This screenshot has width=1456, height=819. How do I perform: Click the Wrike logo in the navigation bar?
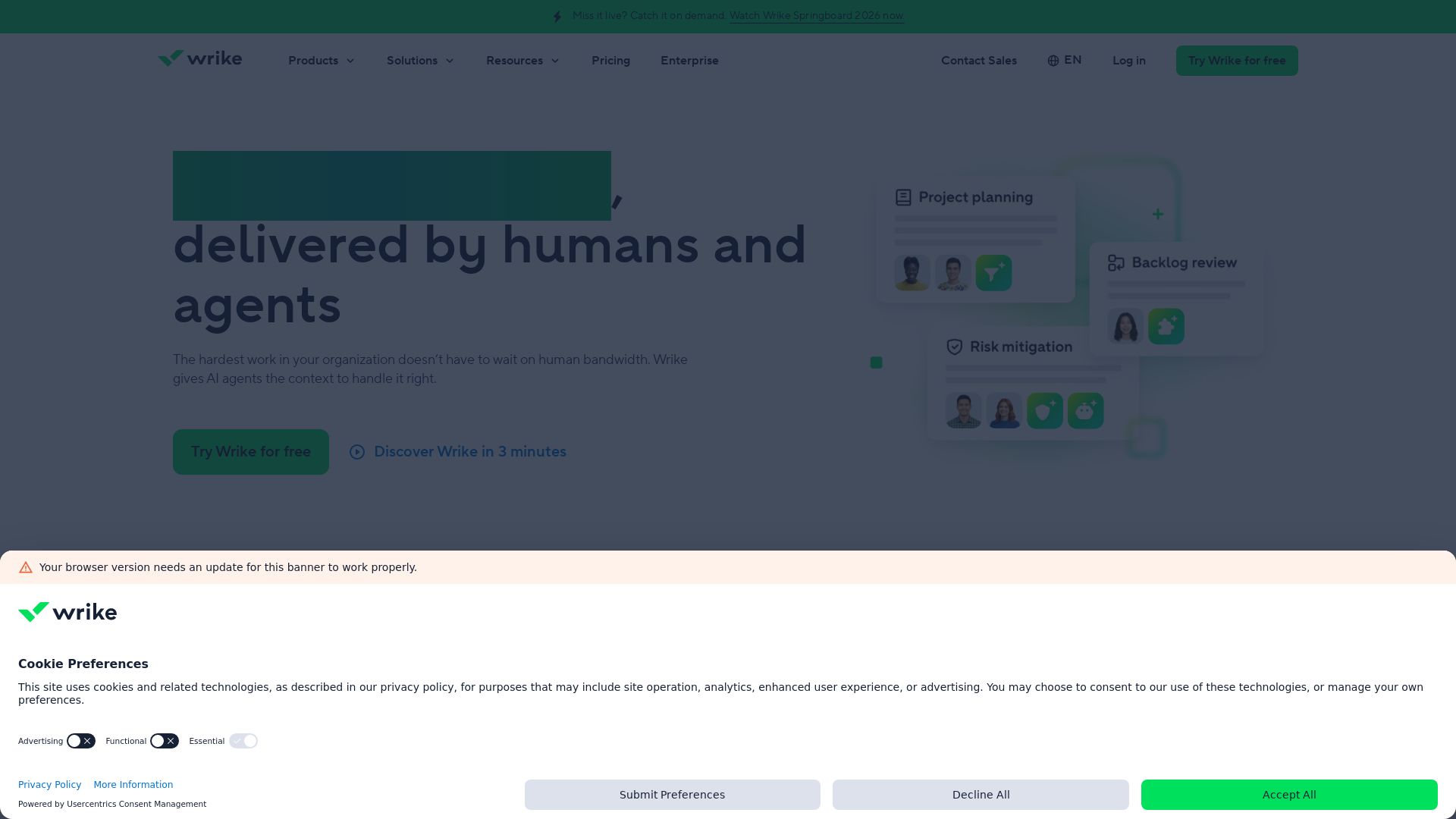pyautogui.click(x=199, y=58)
